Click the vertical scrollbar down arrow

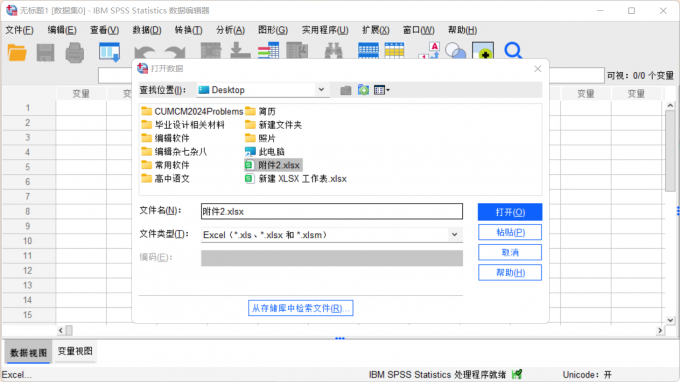point(670,320)
